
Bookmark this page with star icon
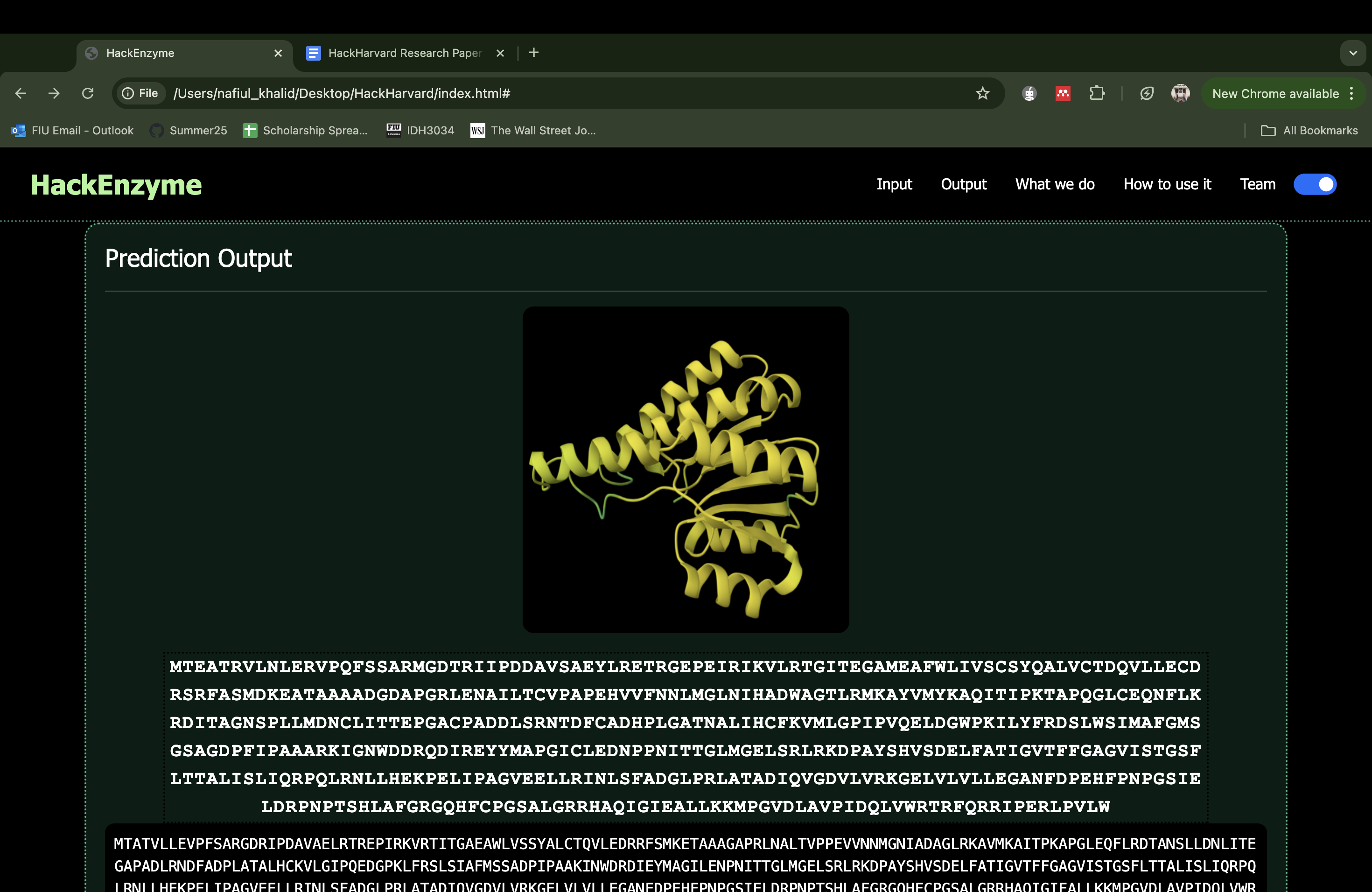[x=982, y=93]
